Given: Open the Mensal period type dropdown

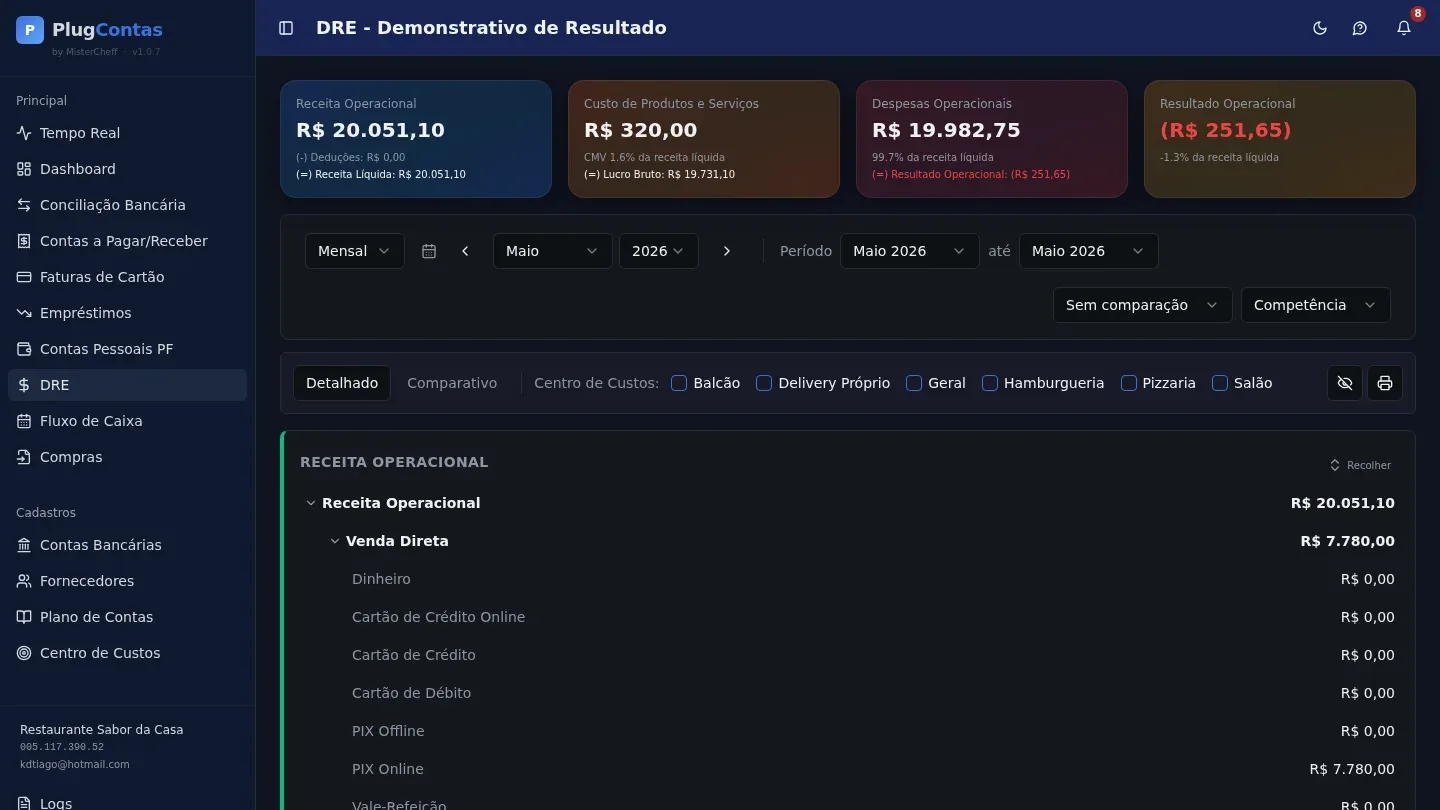Looking at the screenshot, I should click(355, 251).
